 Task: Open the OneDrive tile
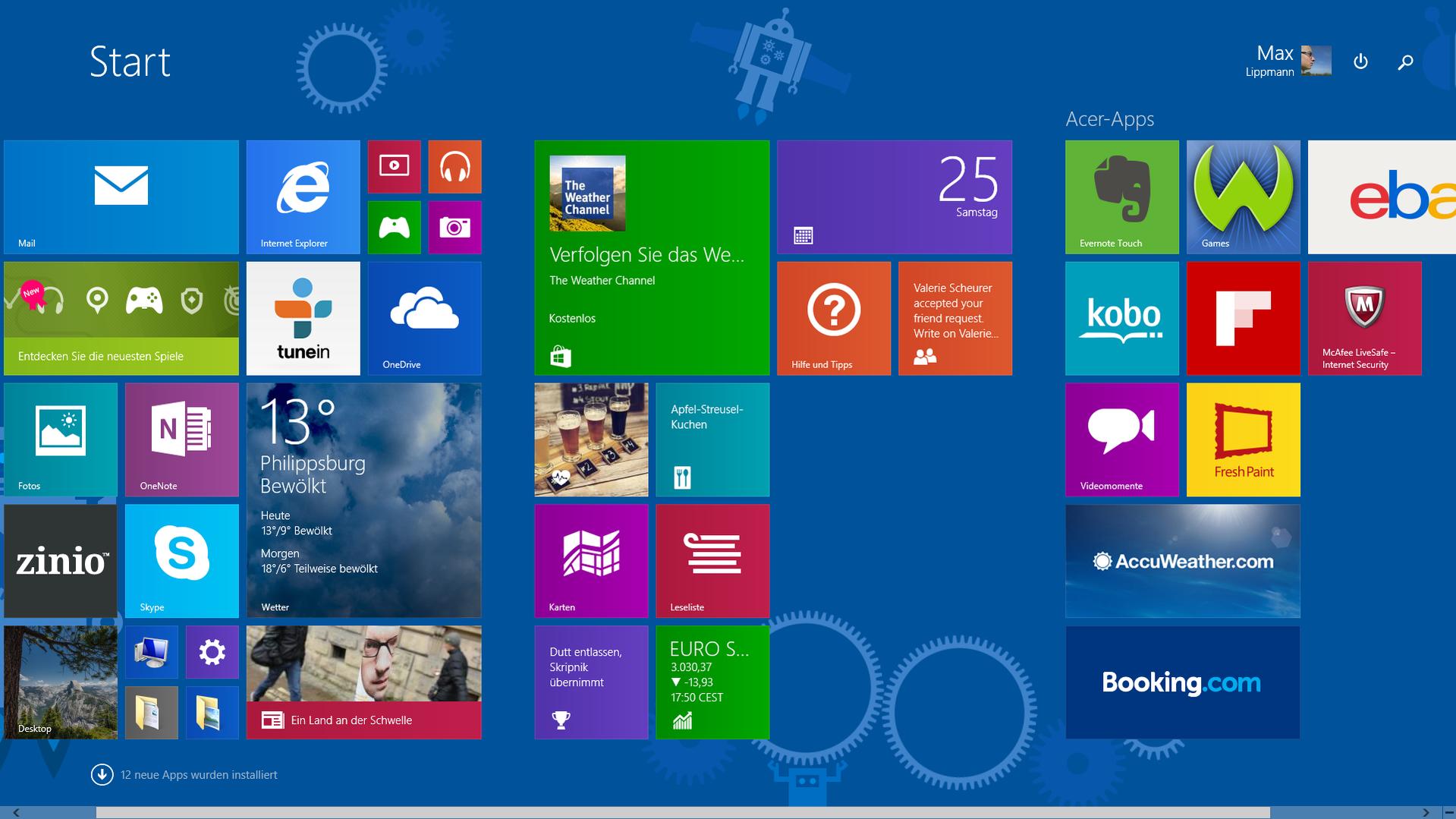tap(425, 319)
